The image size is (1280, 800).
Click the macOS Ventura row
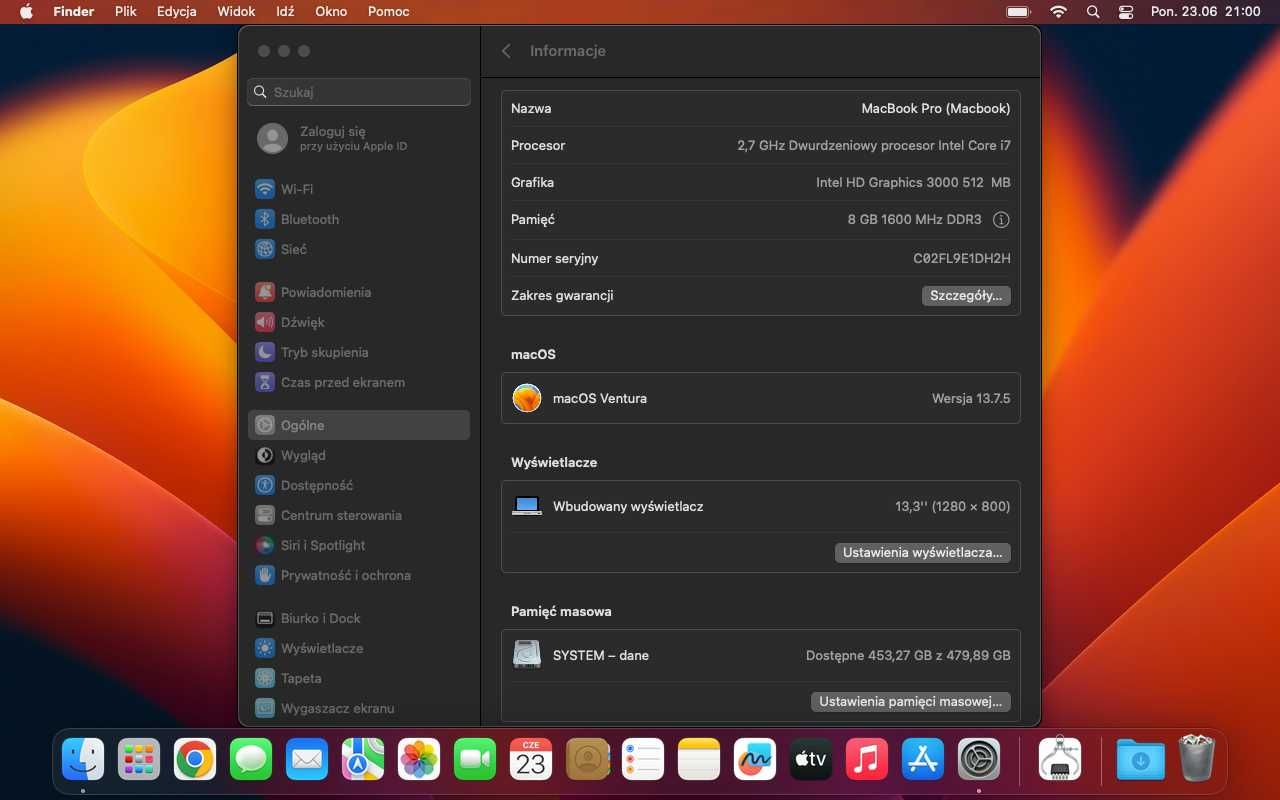pyautogui.click(x=761, y=398)
